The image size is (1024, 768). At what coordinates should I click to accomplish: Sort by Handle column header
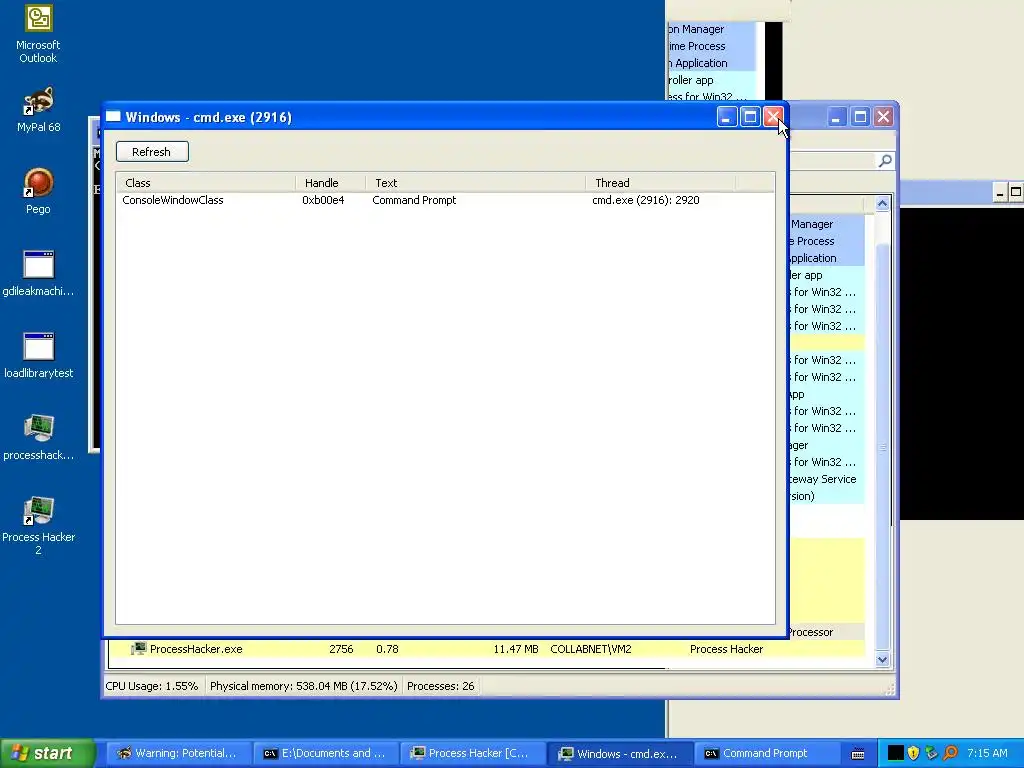click(330, 183)
